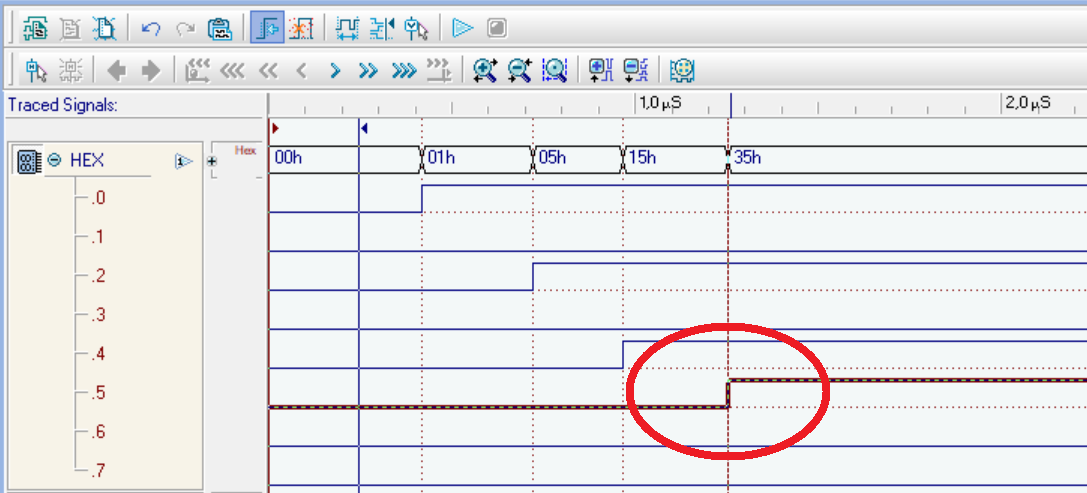Viewport: 1087px width, 493px height.
Task: Select signal bit .4
Action: click(98, 354)
